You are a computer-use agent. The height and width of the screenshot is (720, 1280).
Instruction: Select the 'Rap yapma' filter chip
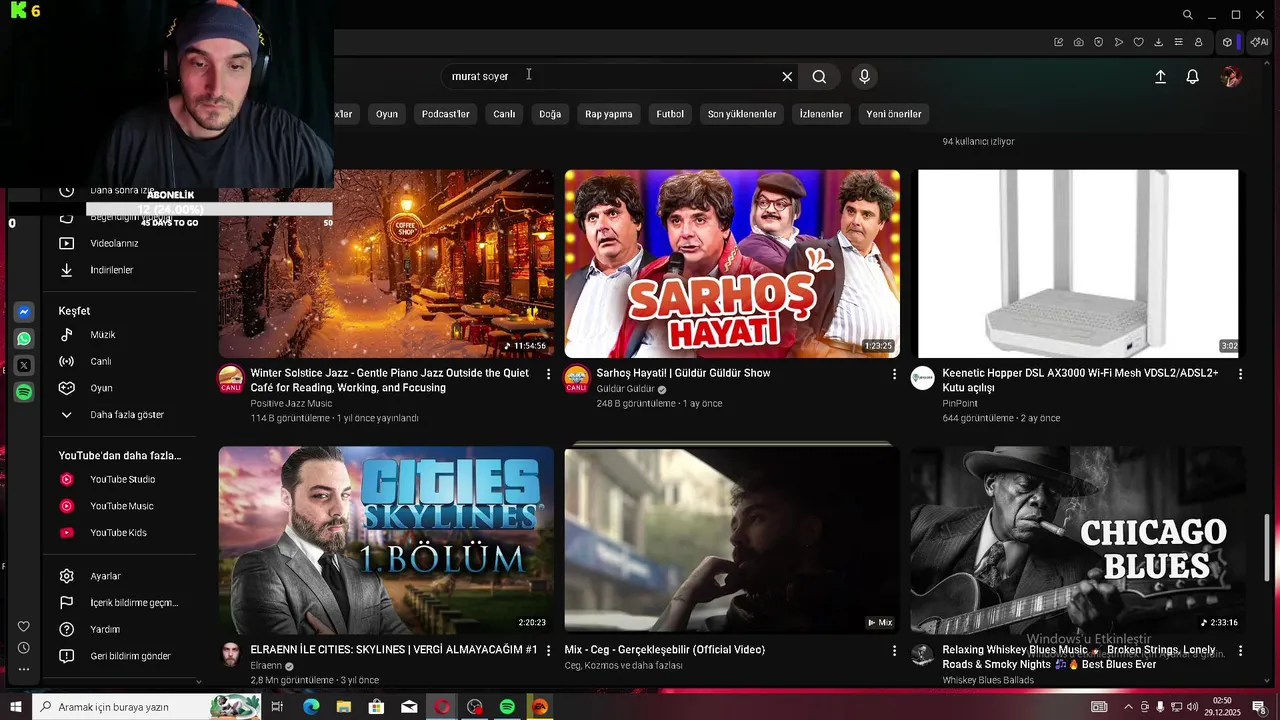pos(609,114)
